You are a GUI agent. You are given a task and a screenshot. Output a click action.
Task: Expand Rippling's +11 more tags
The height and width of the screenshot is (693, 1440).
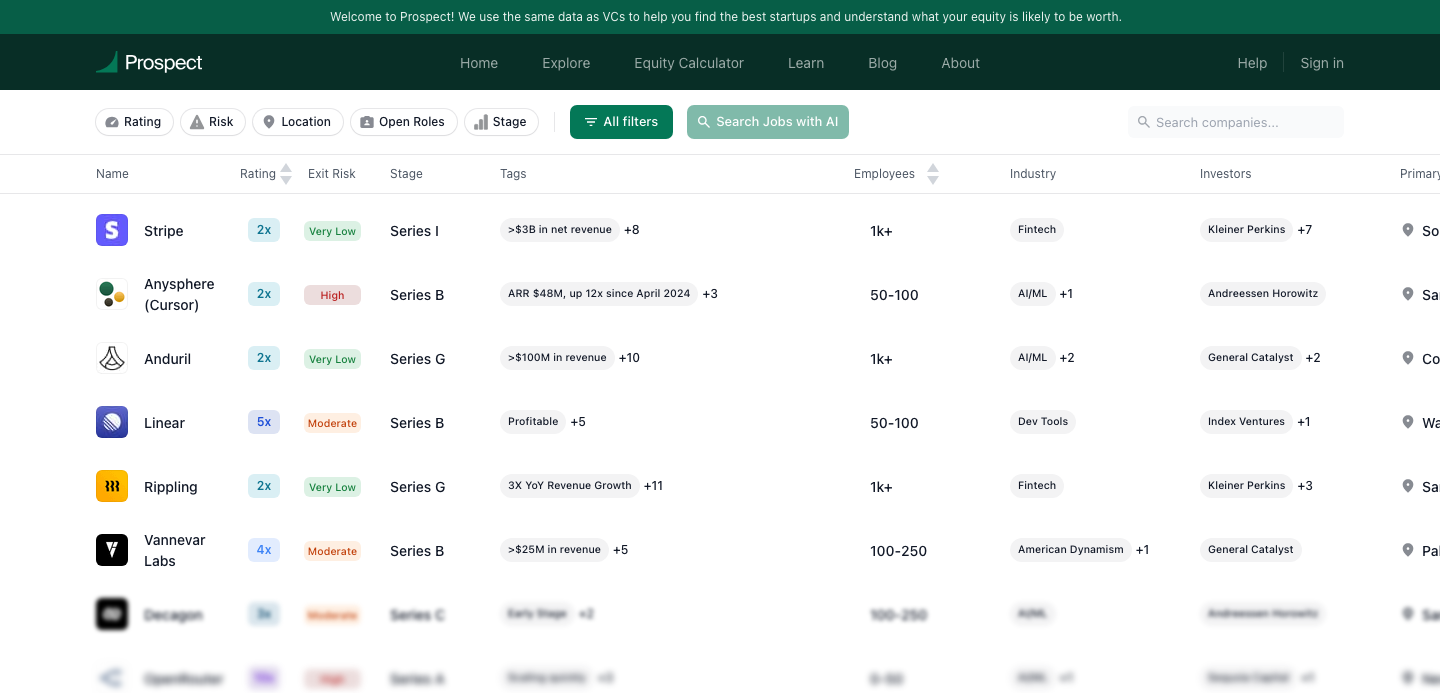(x=653, y=486)
